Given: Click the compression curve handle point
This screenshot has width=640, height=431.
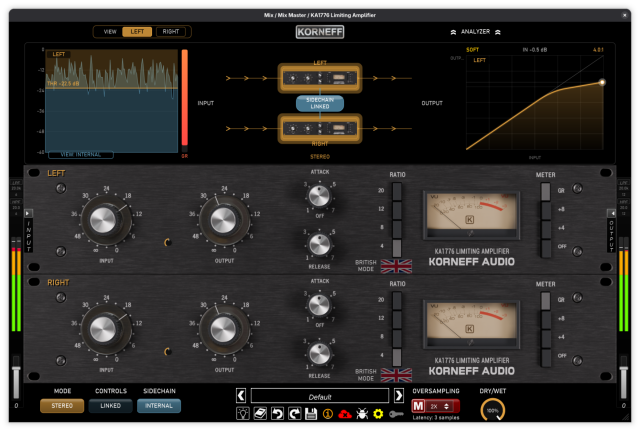Looking at the screenshot, I should [x=602, y=82].
